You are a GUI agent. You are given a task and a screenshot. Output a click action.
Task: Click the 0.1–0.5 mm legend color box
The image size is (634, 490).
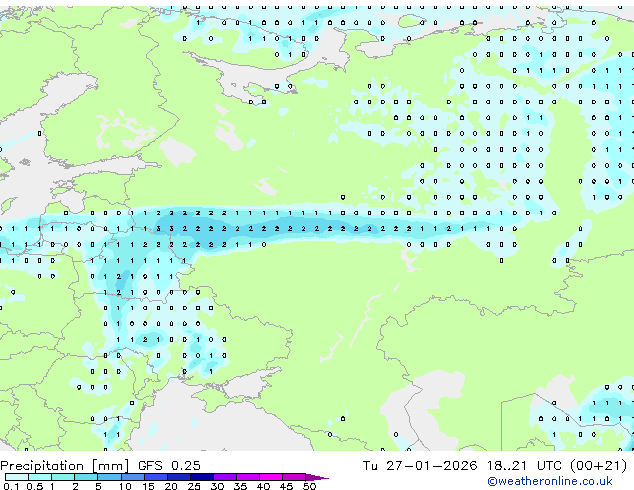pos(17,477)
